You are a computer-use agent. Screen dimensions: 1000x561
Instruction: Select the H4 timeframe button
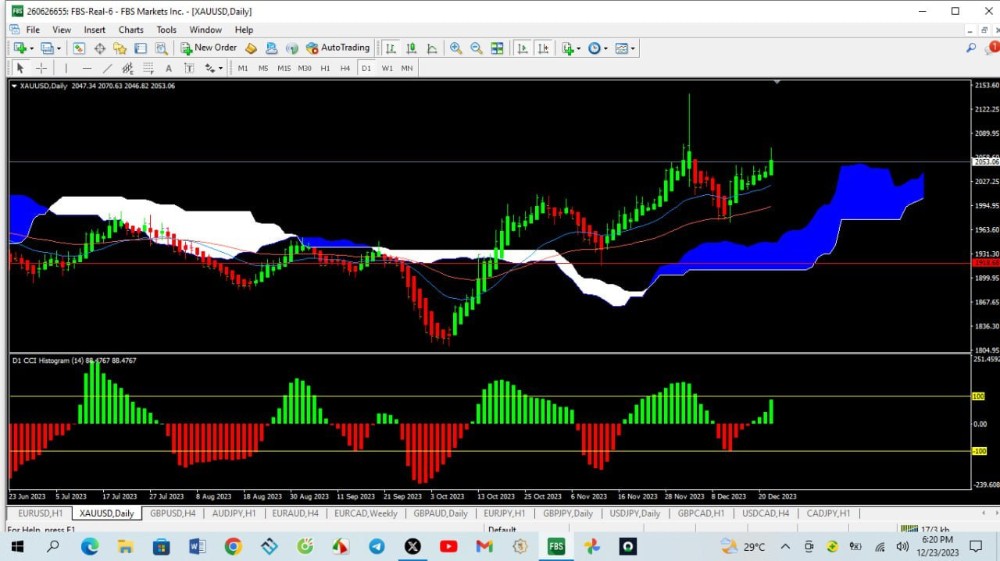click(345, 68)
